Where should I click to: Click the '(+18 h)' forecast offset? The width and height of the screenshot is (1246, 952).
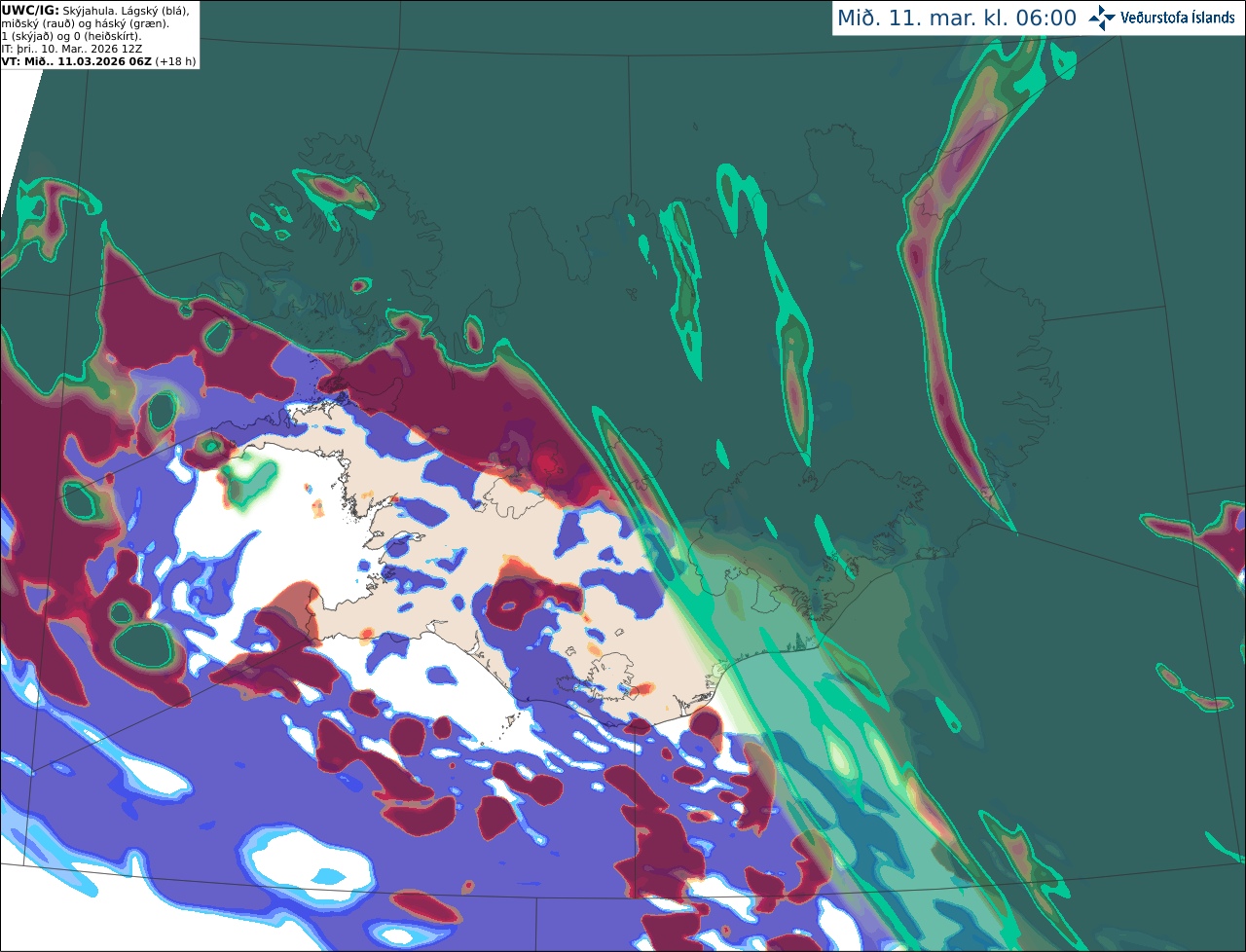[x=175, y=61]
